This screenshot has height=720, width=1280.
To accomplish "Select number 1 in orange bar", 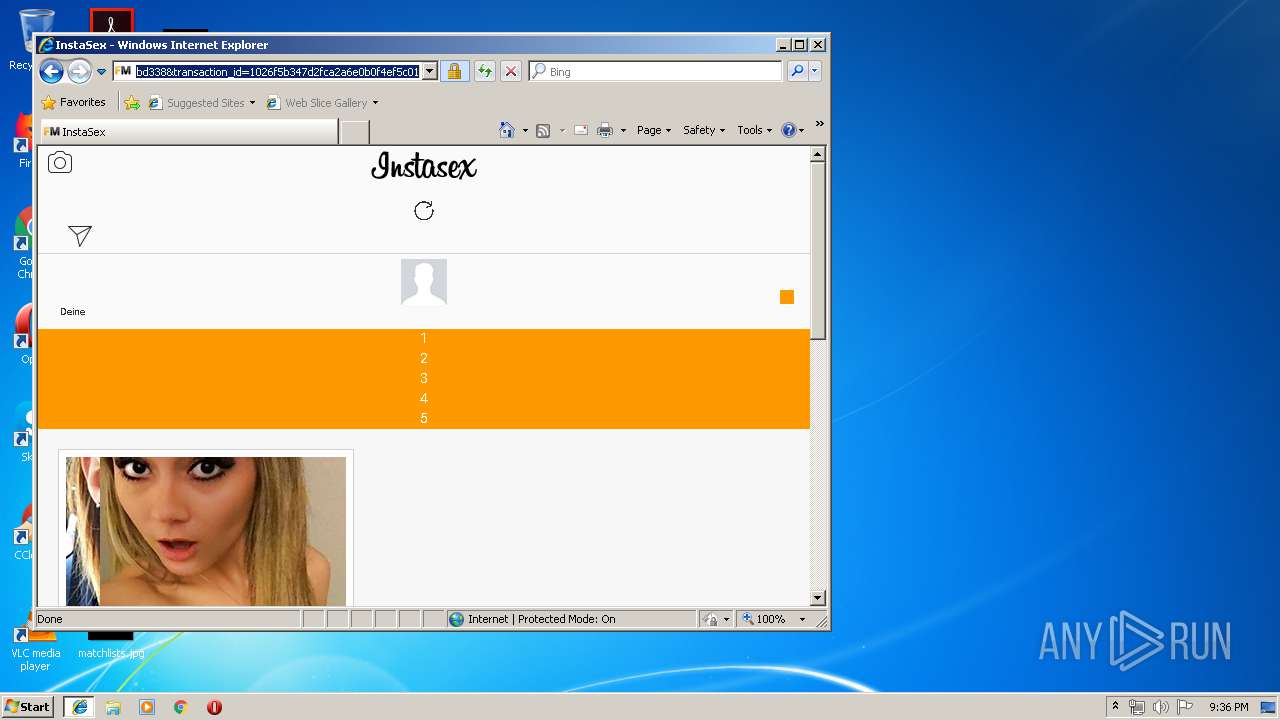I will pyautogui.click(x=424, y=338).
